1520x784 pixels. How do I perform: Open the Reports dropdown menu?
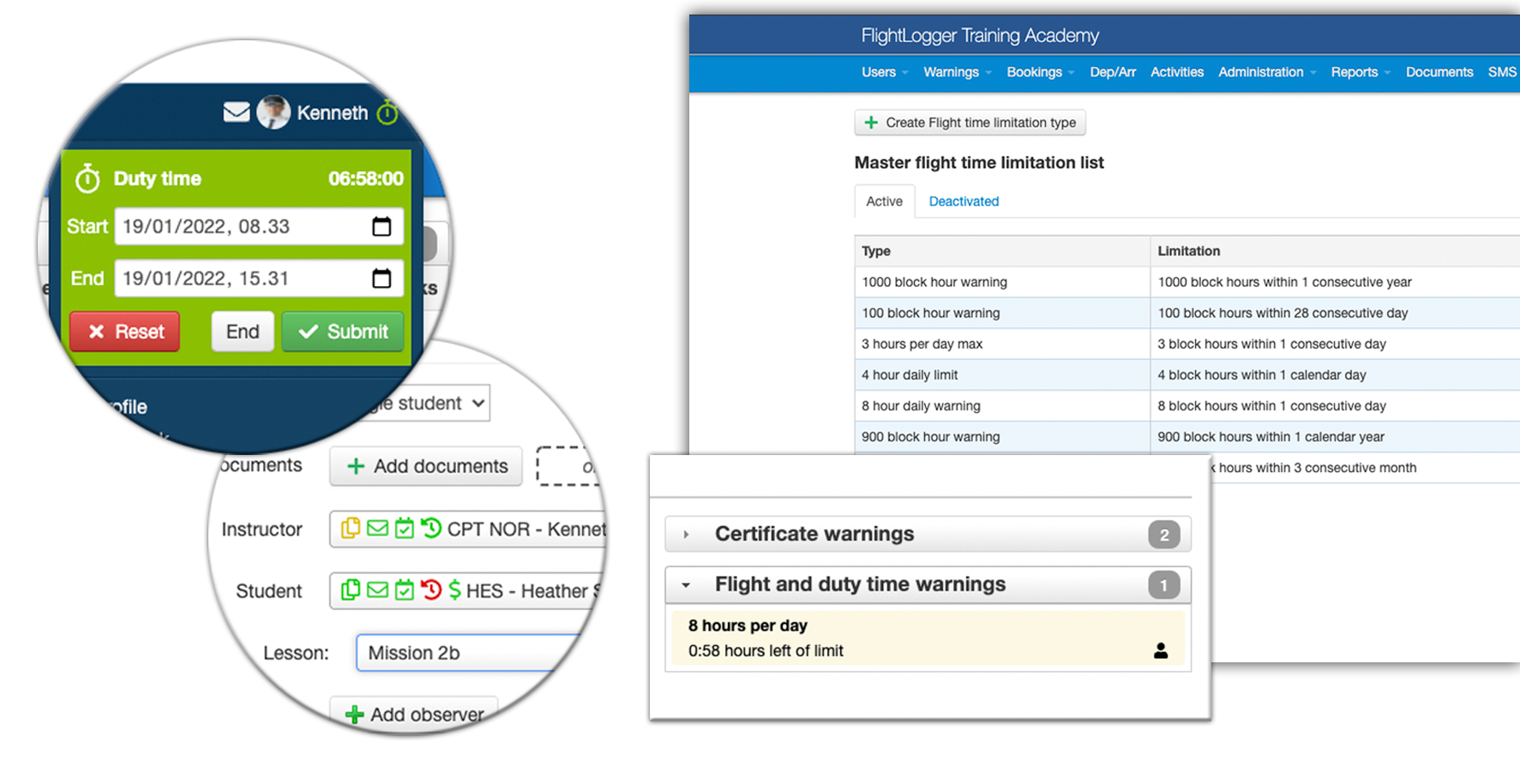click(1361, 72)
